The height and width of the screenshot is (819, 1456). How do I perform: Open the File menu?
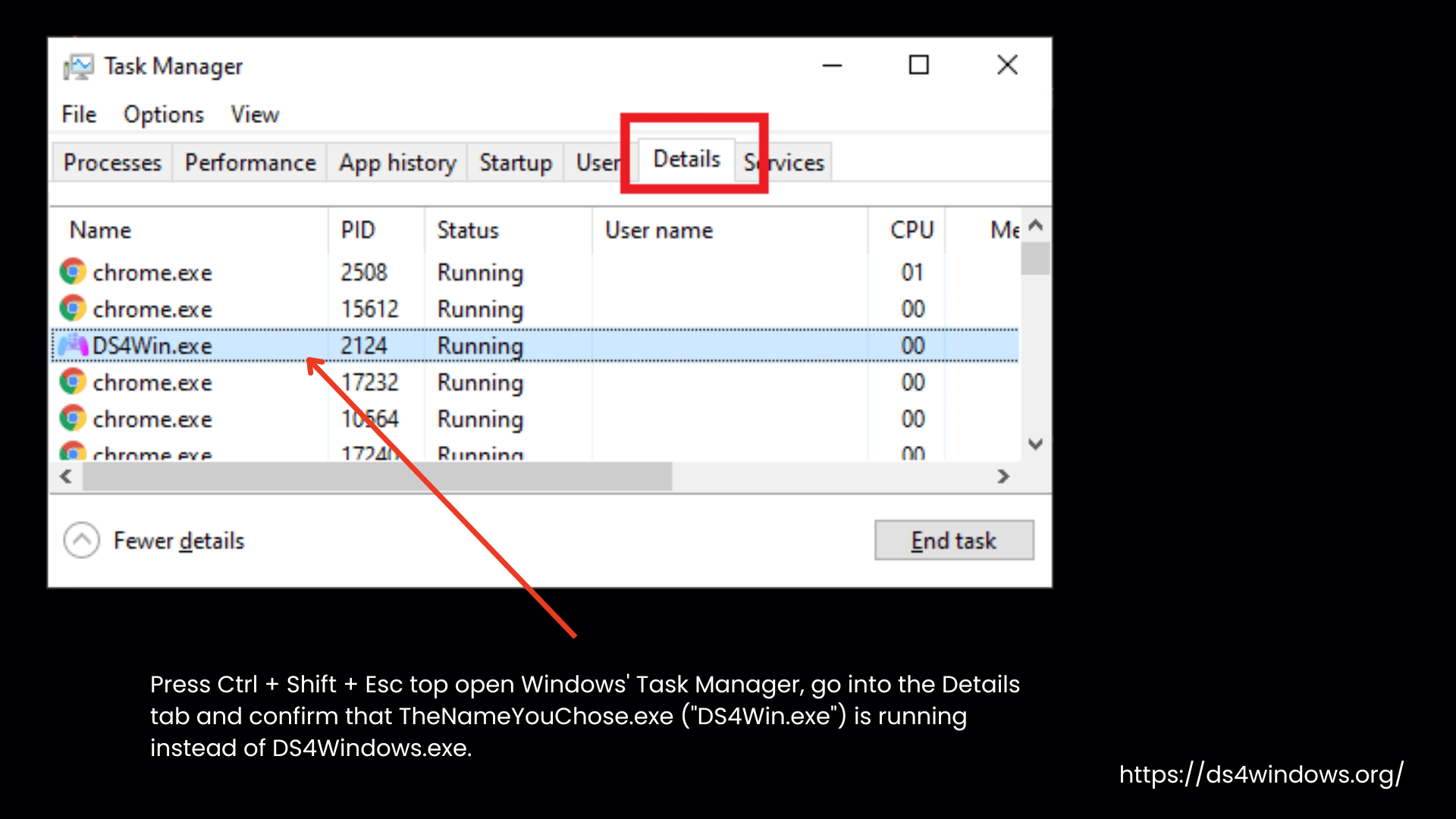click(79, 115)
